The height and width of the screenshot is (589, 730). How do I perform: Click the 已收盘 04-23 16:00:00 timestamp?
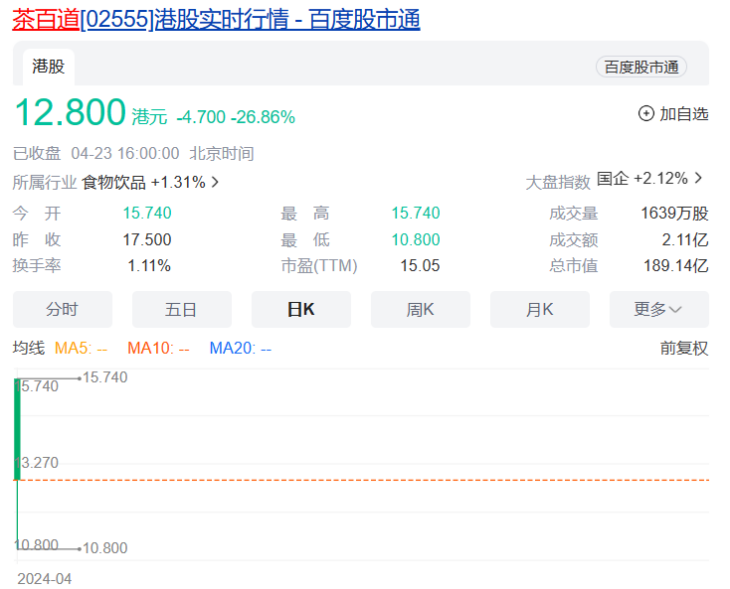(133, 154)
